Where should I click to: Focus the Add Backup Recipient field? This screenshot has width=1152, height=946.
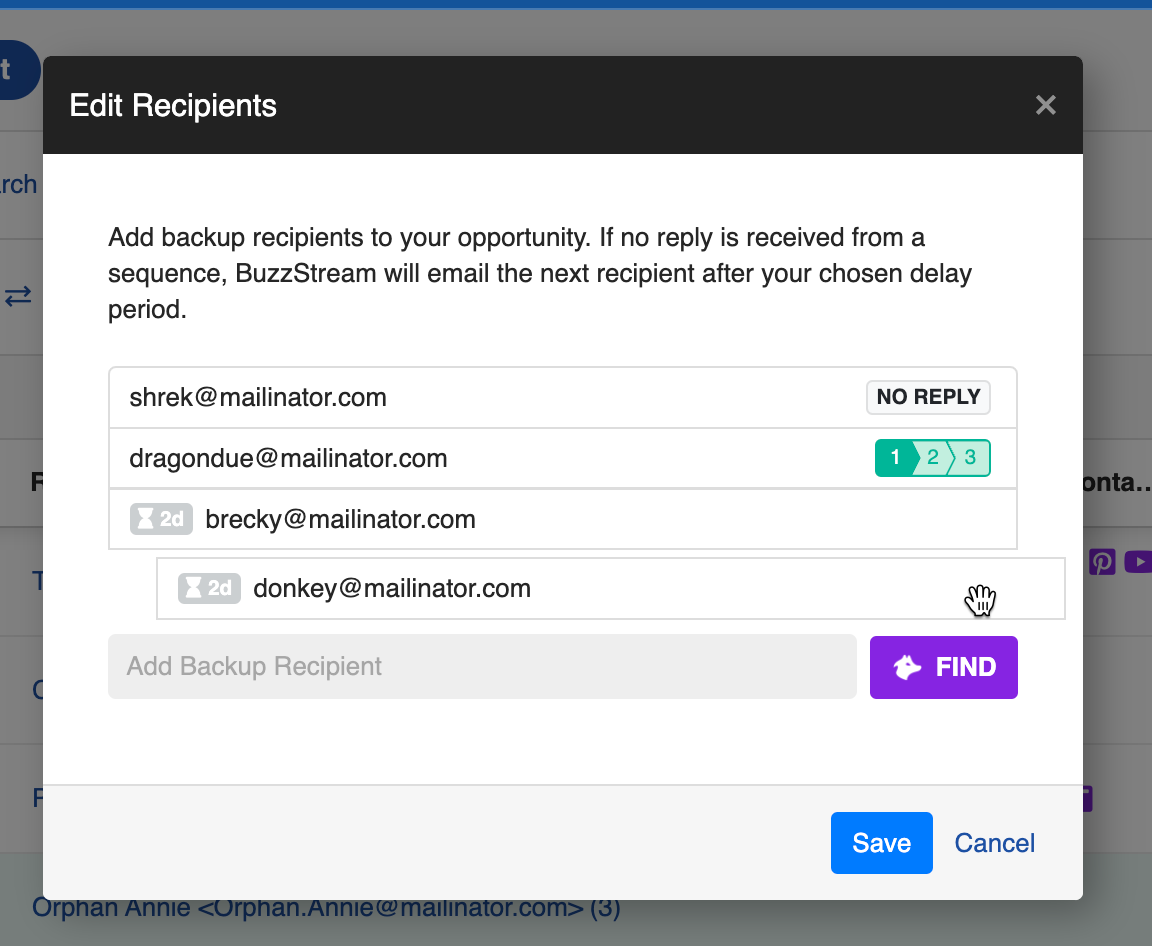(x=481, y=667)
